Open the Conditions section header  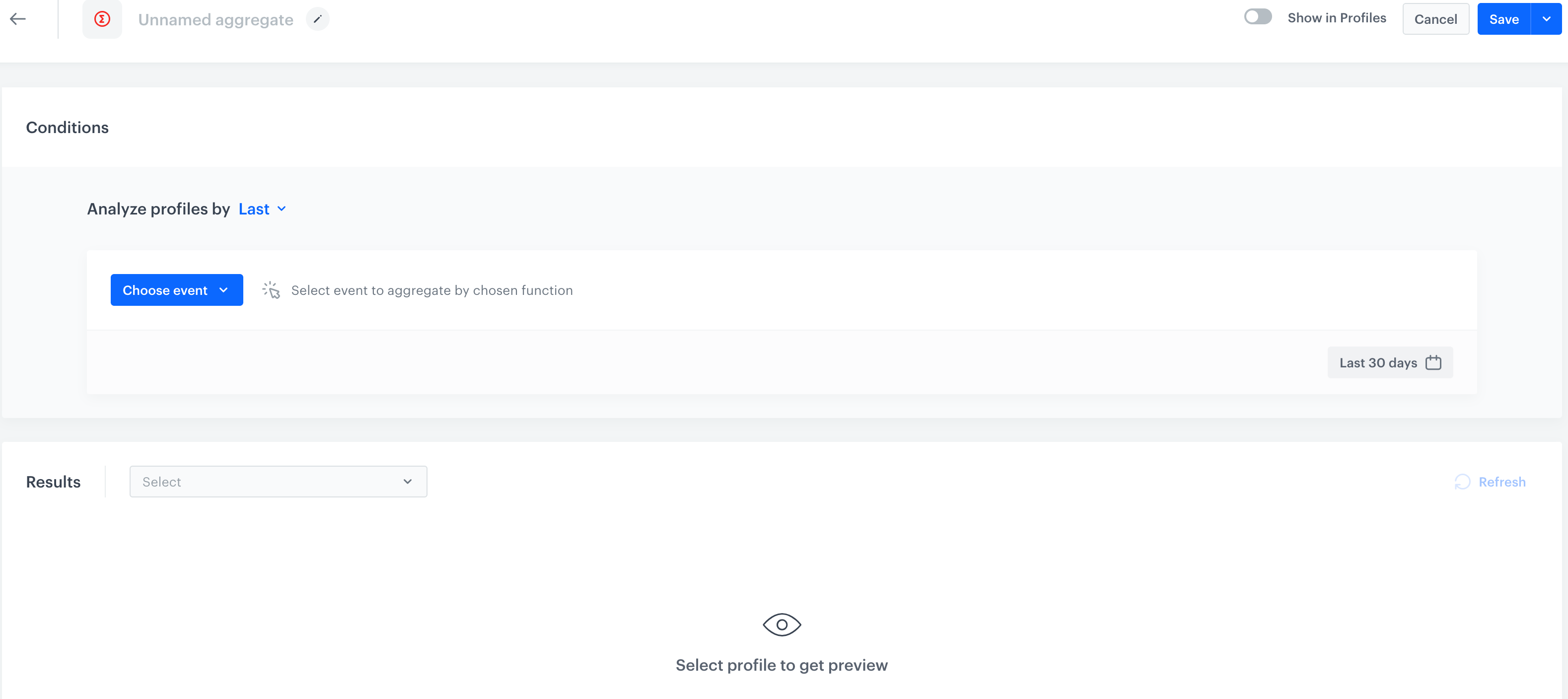tap(67, 127)
